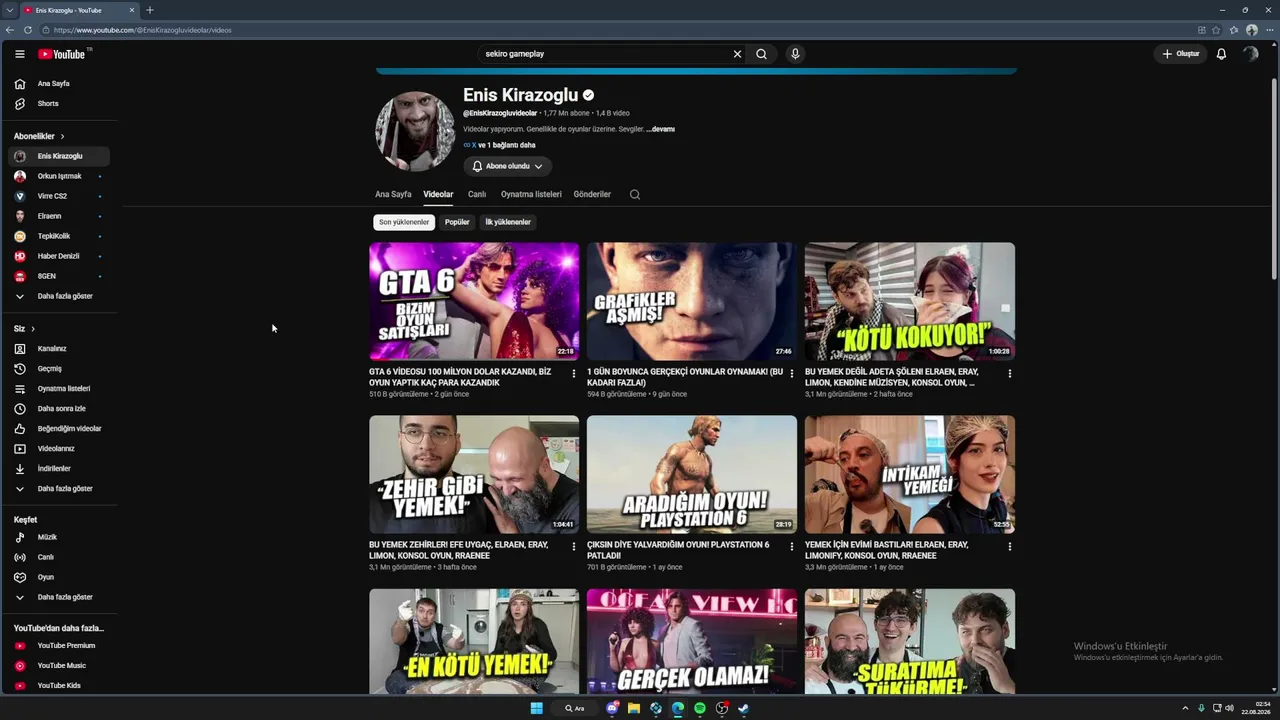Viewport: 1280px width, 720px height.
Task: Expand channel description with ...devamı
Action: click(x=661, y=129)
